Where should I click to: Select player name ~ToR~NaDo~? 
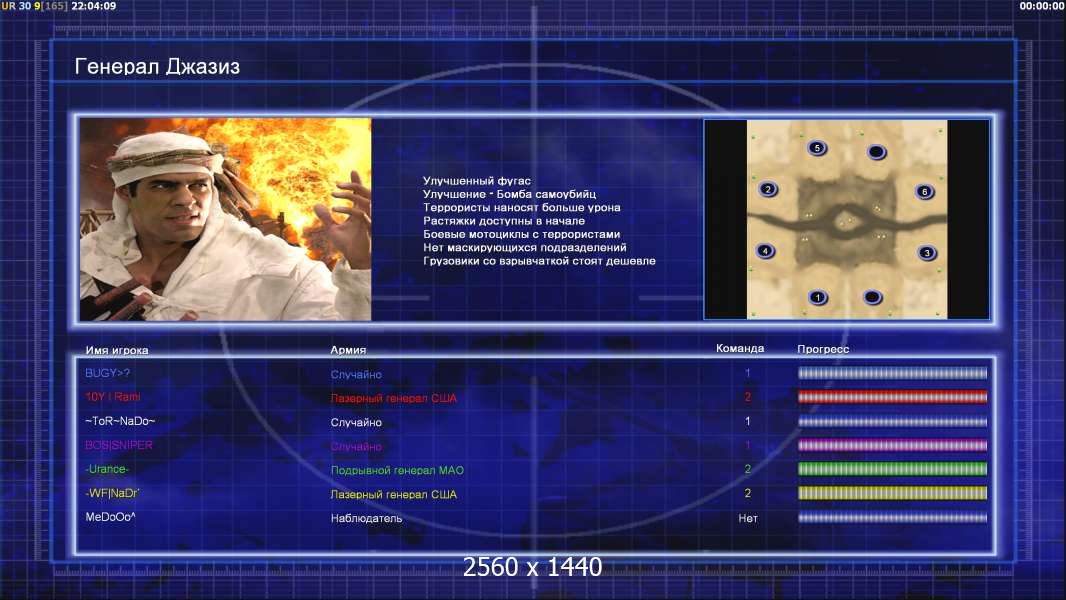(x=120, y=421)
